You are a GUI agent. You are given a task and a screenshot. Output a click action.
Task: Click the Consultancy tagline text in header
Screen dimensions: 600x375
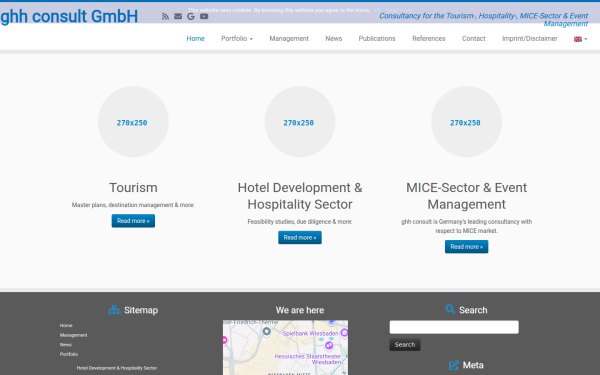pyautogui.click(x=484, y=20)
